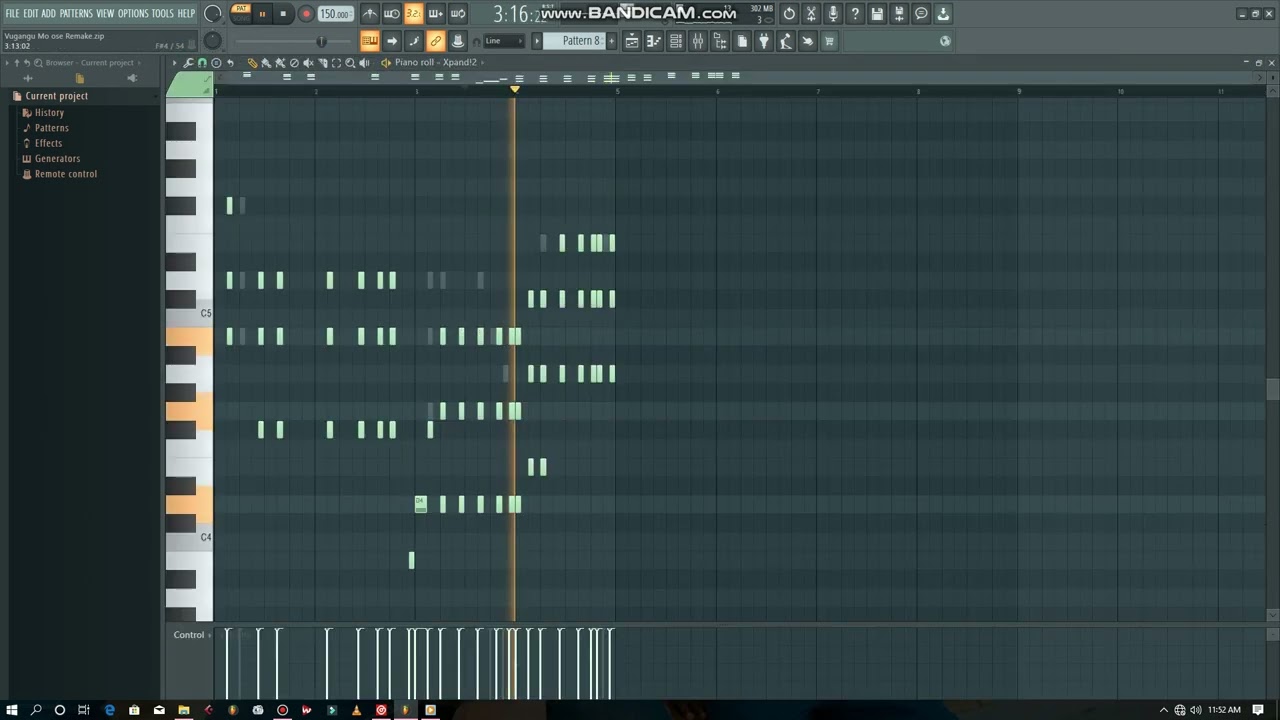Stop playback with the square button
The width and height of the screenshot is (1280, 720).
coord(283,14)
